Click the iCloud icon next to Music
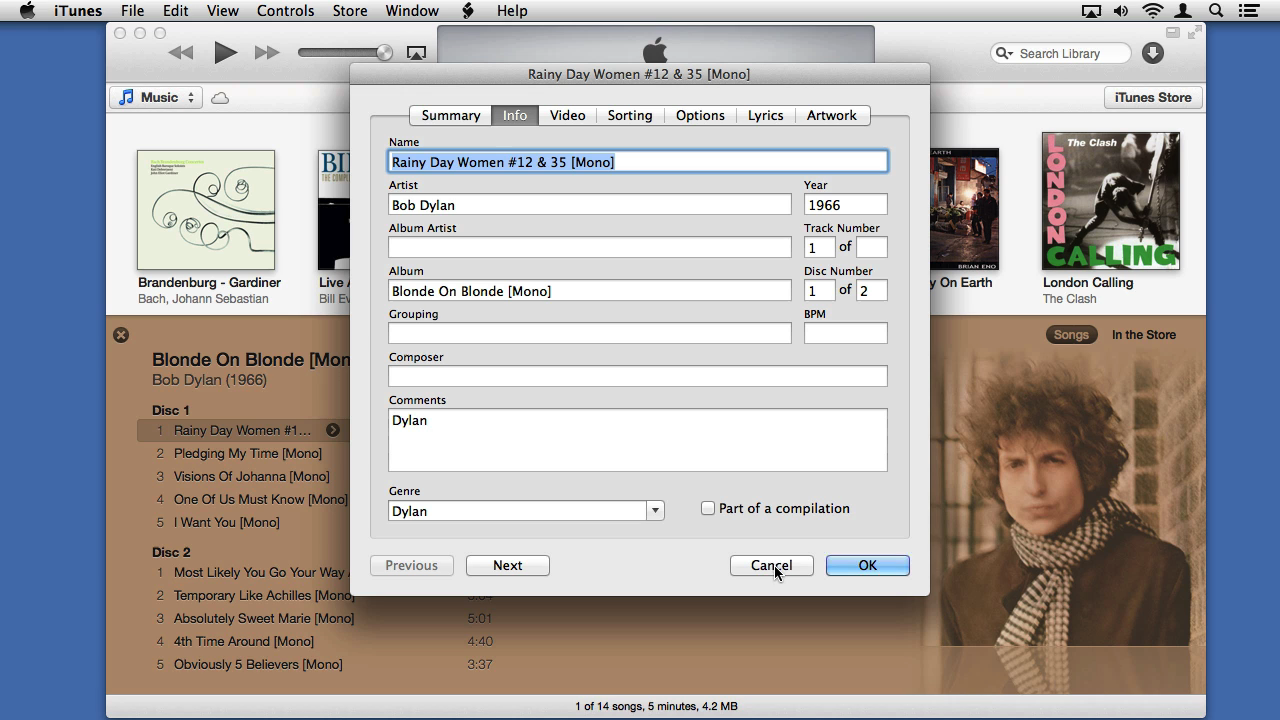The width and height of the screenshot is (1280, 720). tap(220, 98)
